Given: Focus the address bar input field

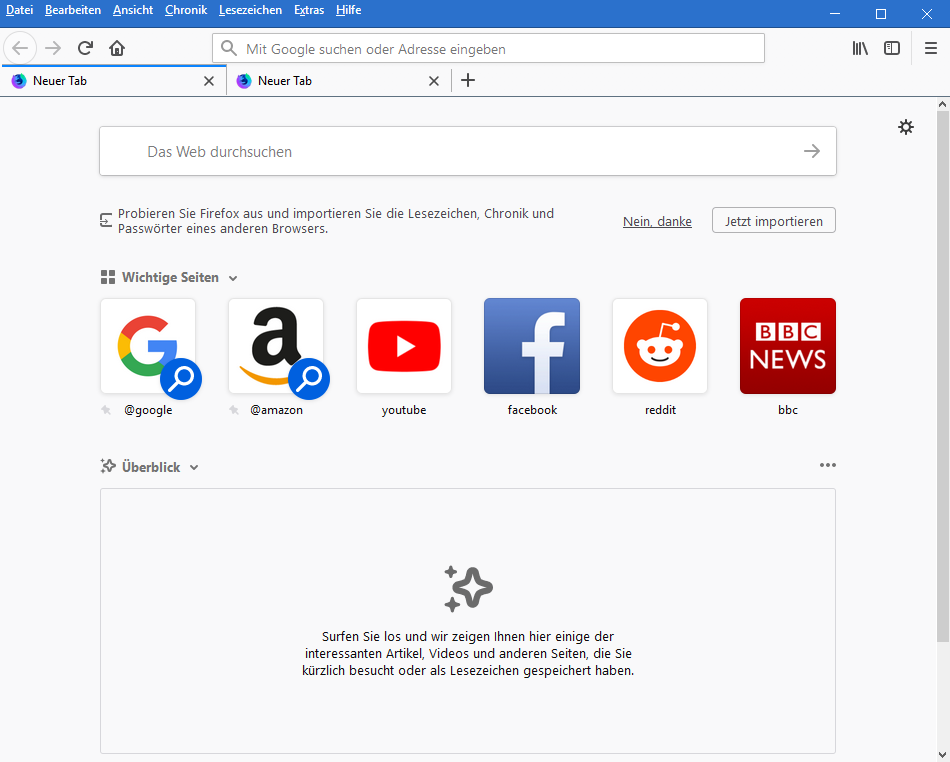Looking at the screenshot, I should click(488, 48).
